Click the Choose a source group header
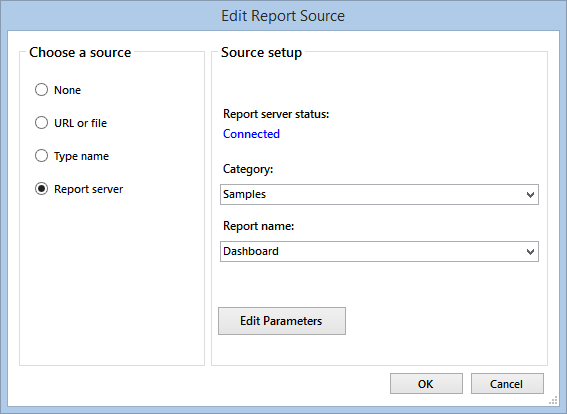The image size is (567, 414). [x=80, y=52]
